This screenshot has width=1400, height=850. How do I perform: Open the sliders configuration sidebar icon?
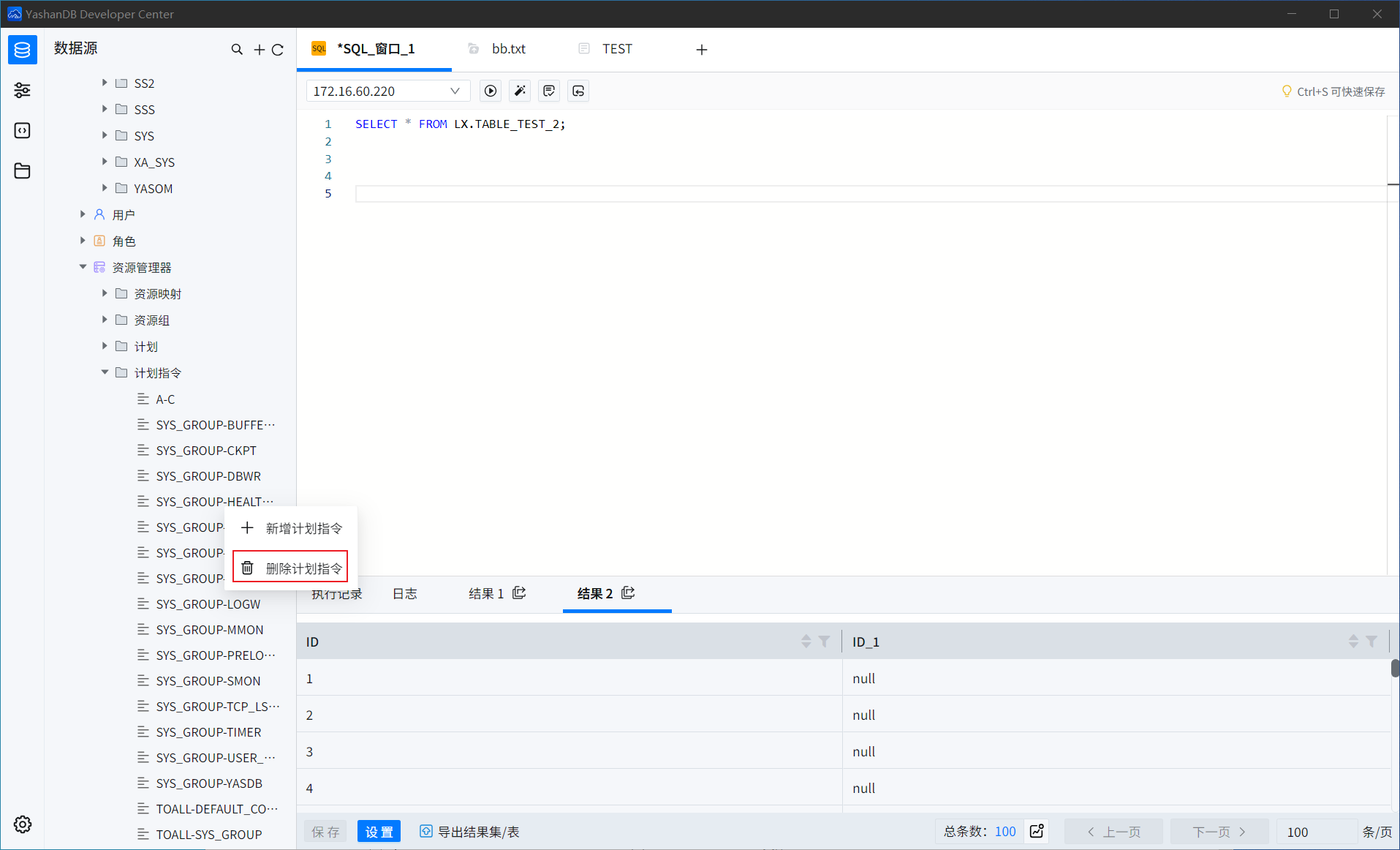point(22,90)
